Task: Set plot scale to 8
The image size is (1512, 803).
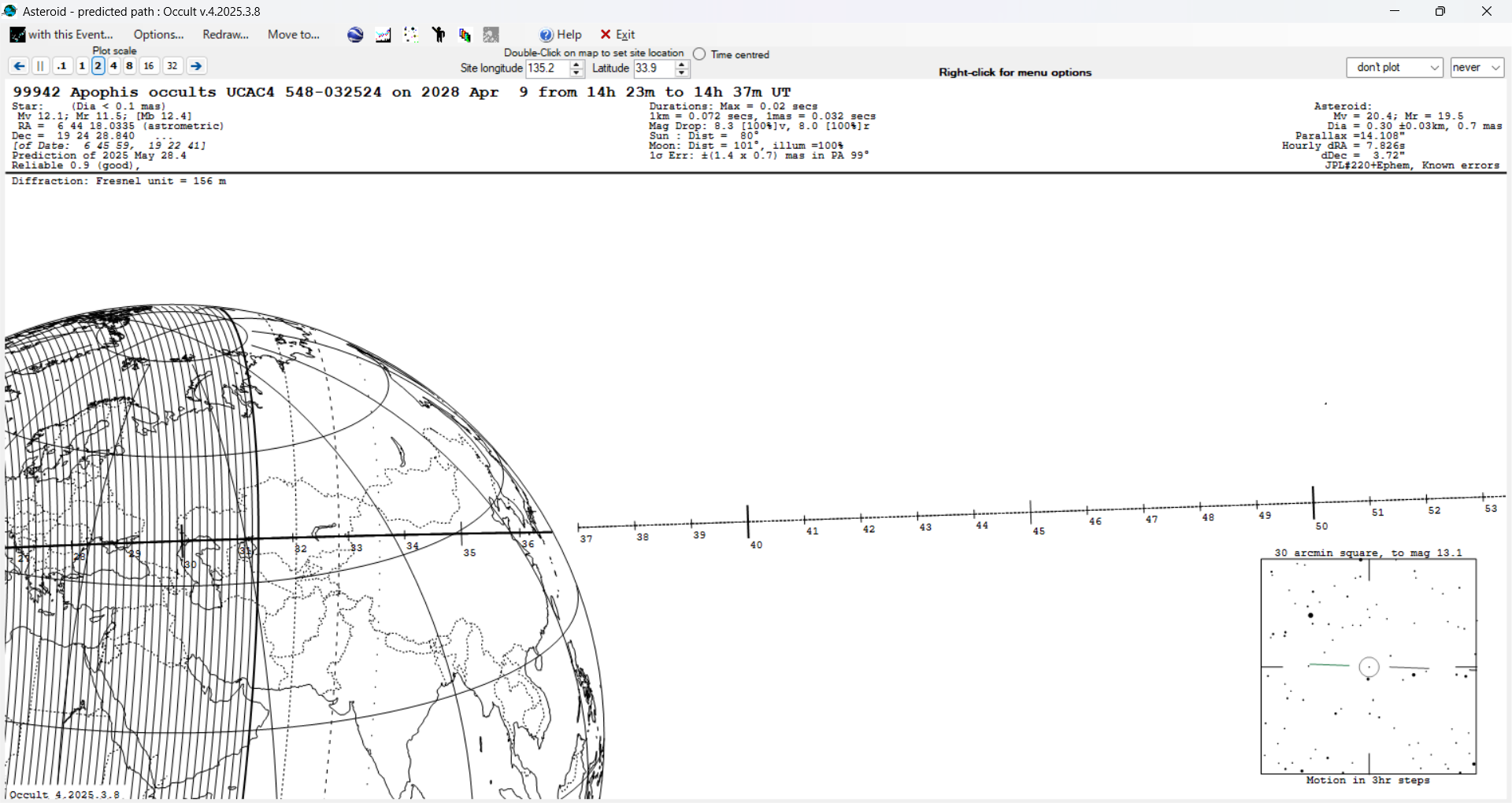Action: coord(129,66)
